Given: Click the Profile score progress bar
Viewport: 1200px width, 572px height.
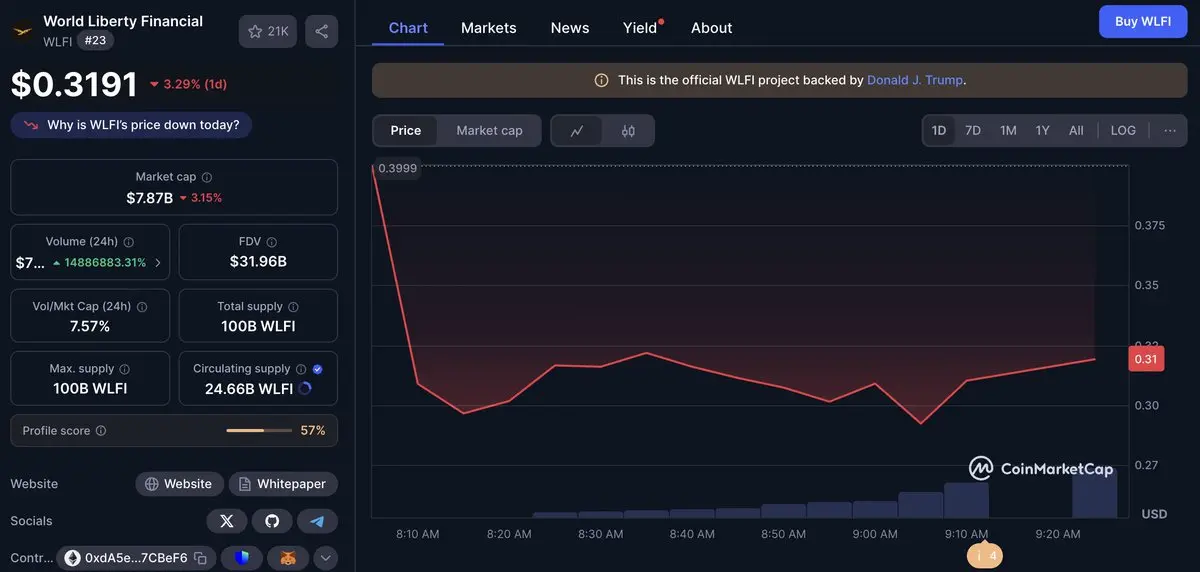Looking at the screenshot, I should tap(259, 431).
